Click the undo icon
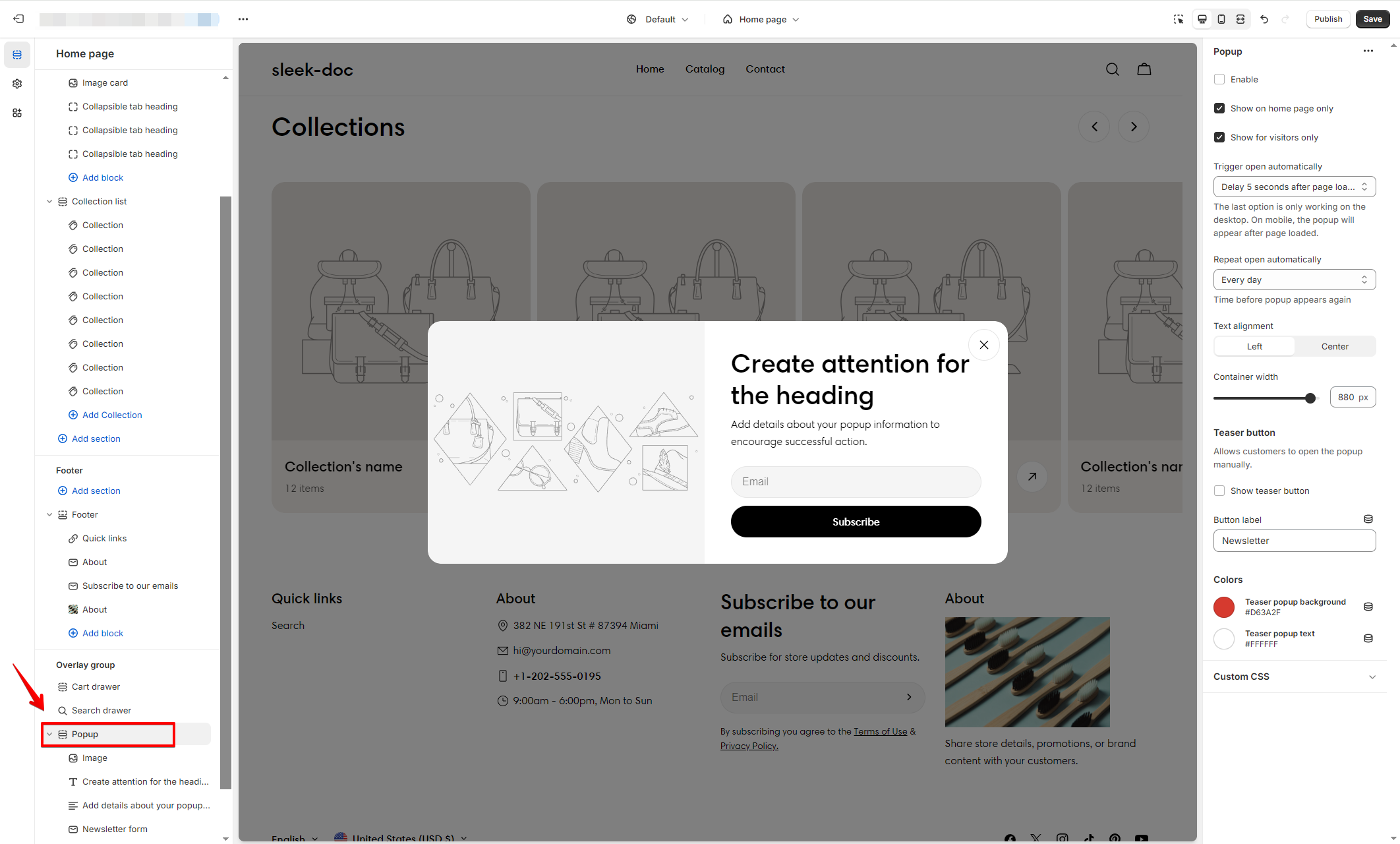 [1264, 19]
